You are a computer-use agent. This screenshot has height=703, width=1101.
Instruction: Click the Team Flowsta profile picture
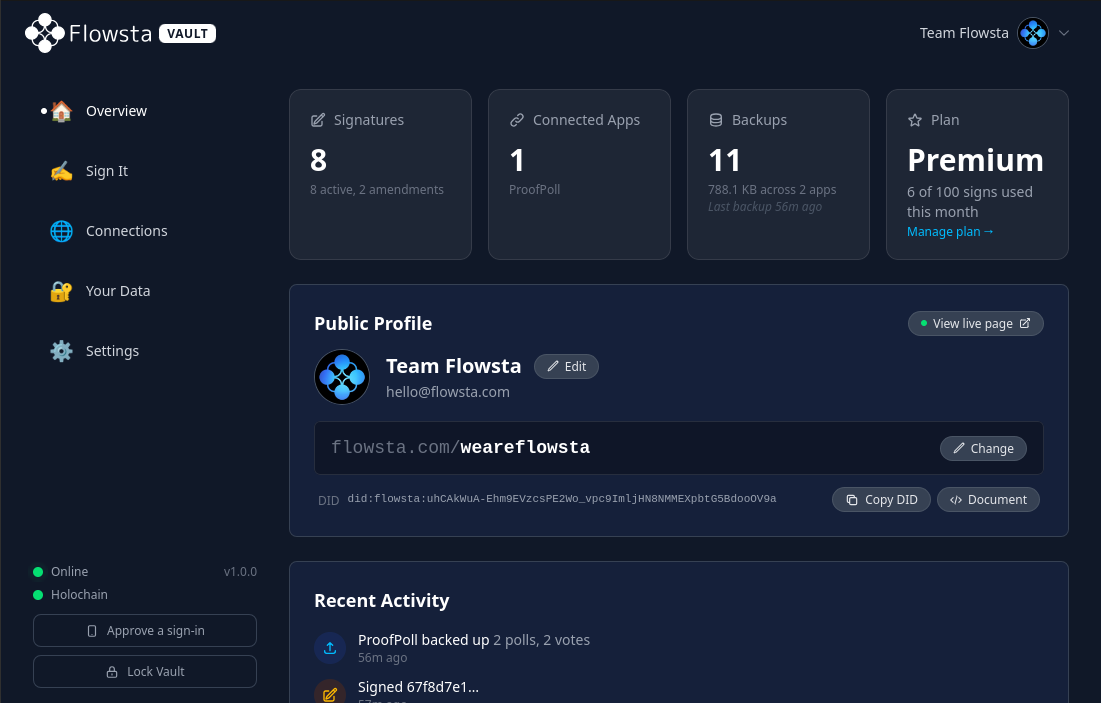coord(342,377)
